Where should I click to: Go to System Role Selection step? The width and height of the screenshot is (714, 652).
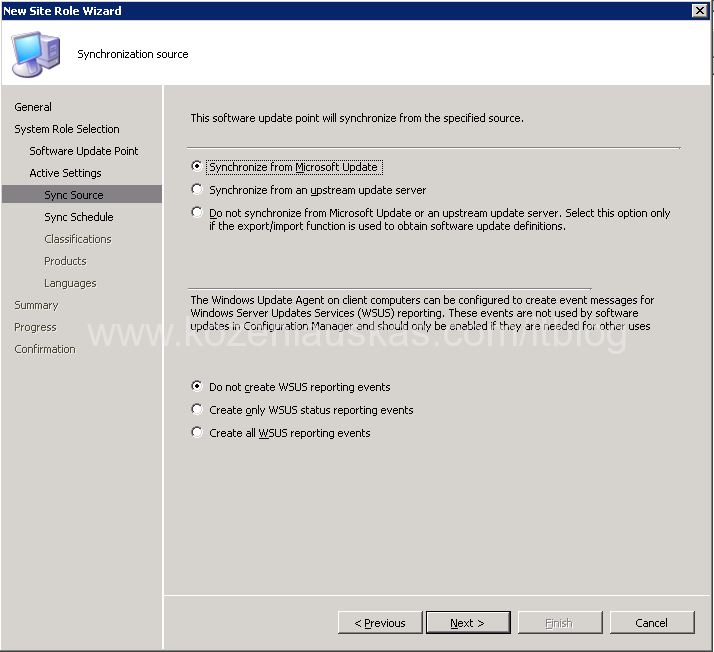tap(67, 129)
